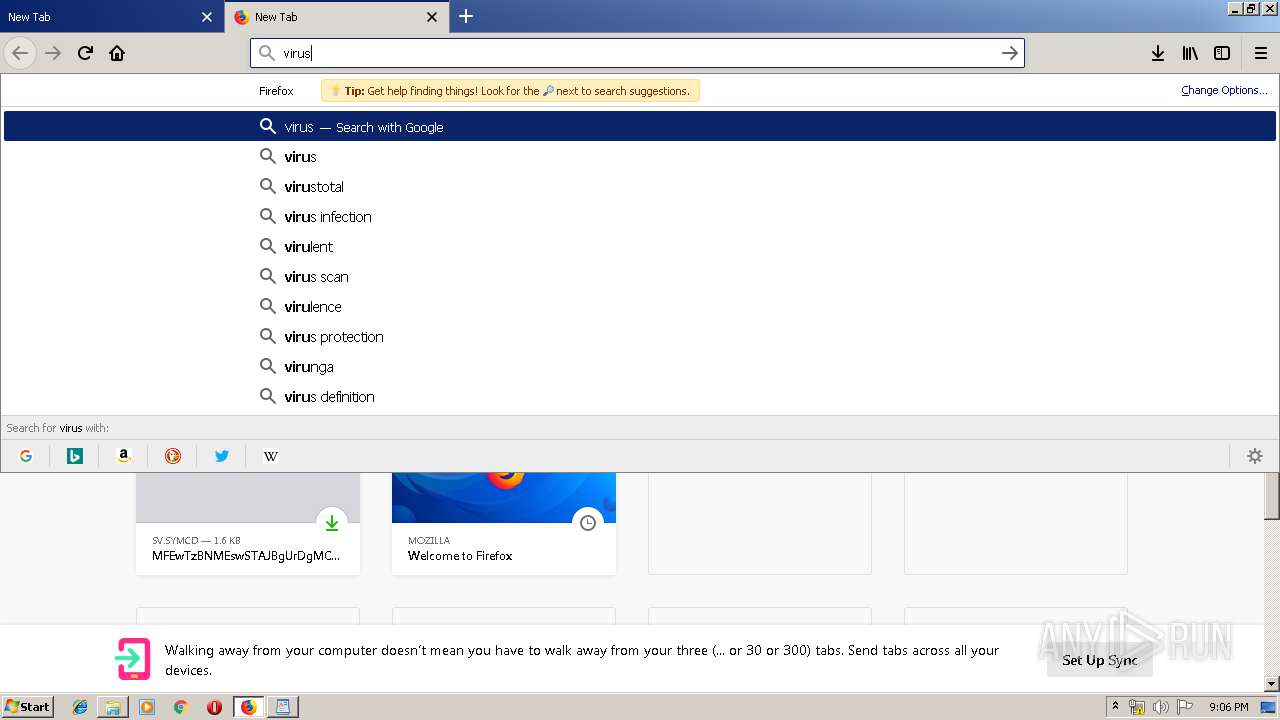The width and height of the screenshot is (1280, 720).
Task: Click the forward navigation arrow
Action: point(53,53)
